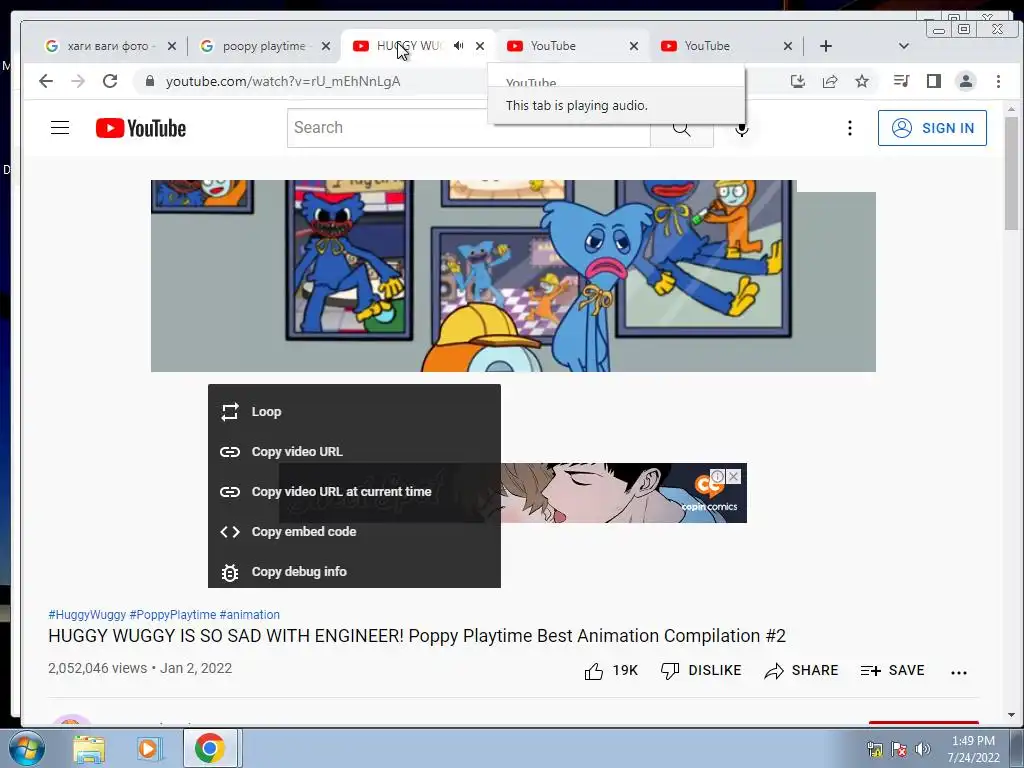The width and height of the screenshot is (1024, 768).
Task: Open the volume tray icon
Action: [922, 749]
